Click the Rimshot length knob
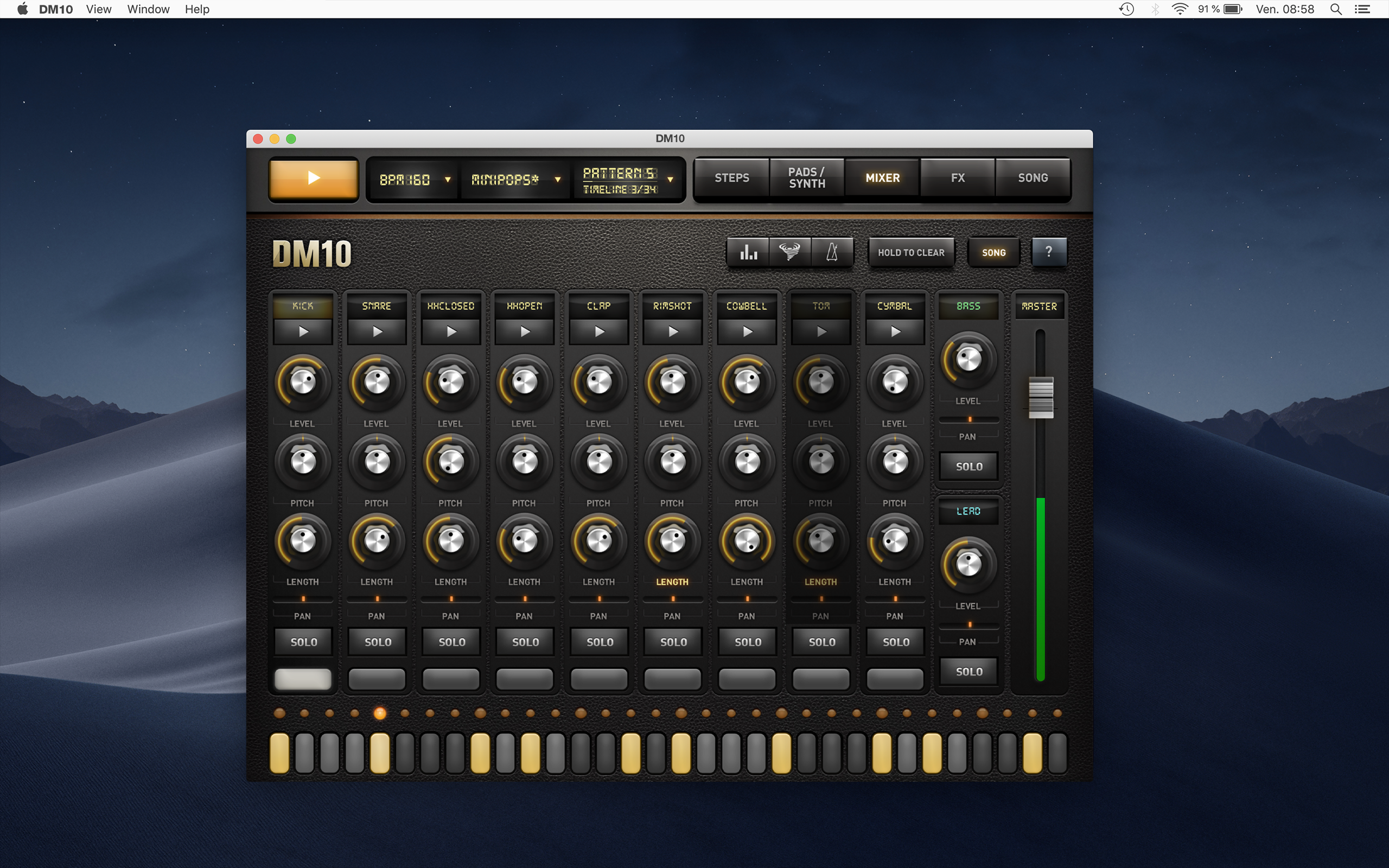 point(673,540)
